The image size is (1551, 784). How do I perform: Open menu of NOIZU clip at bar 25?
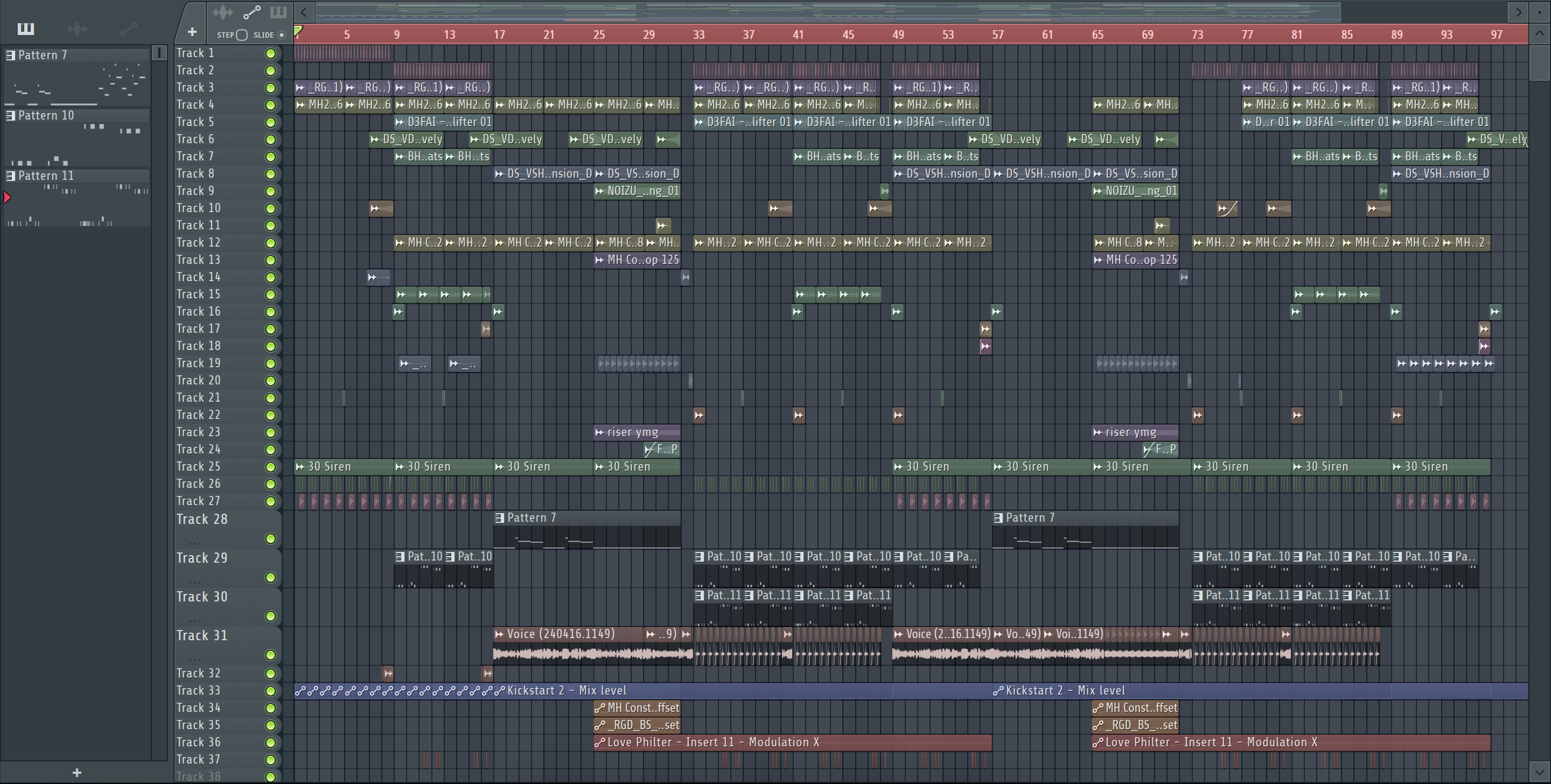tap(599, 192)
